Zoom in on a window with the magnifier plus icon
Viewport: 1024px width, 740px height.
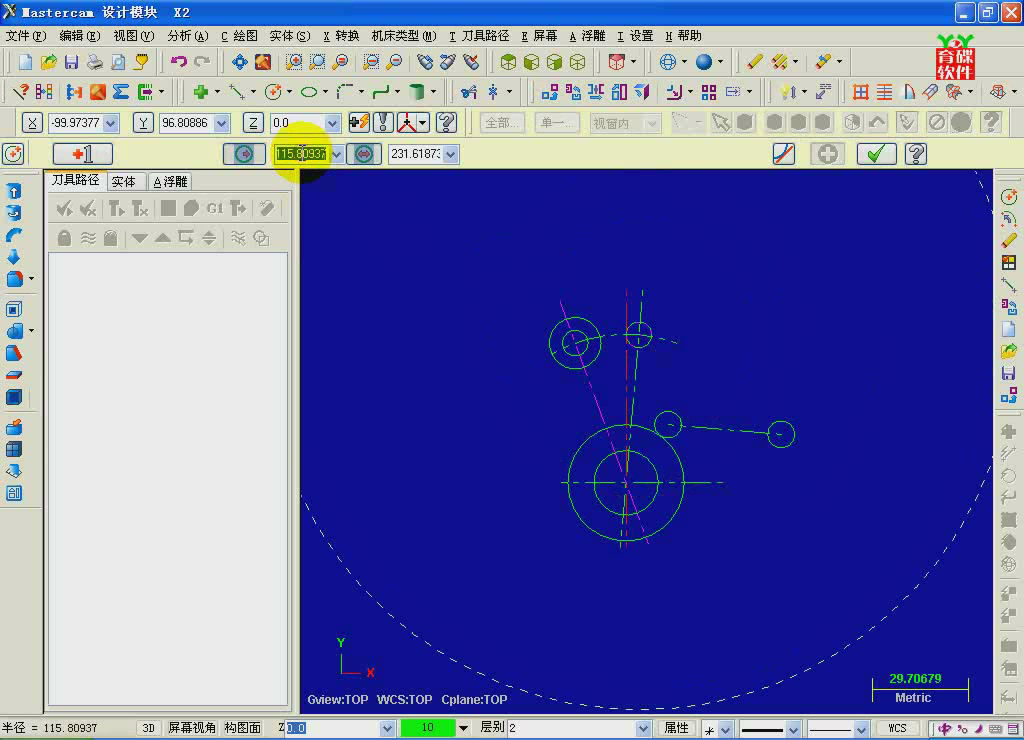tap(294, 62)
